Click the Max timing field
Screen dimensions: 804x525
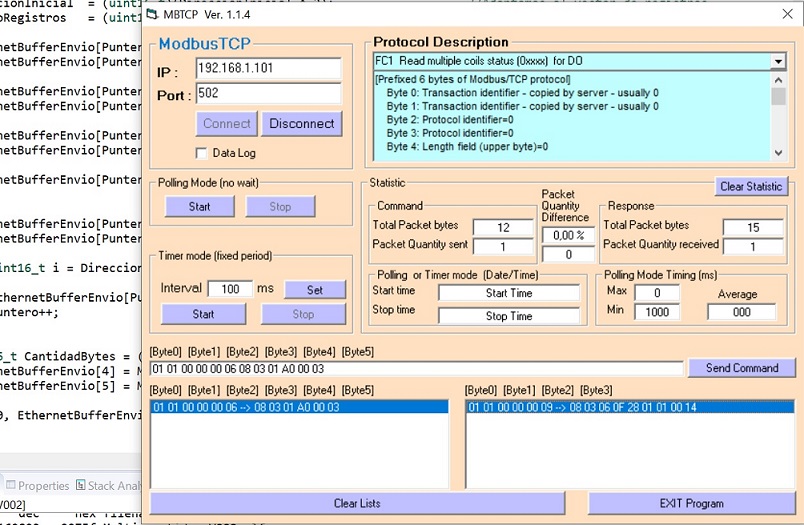tap(657, 293)
